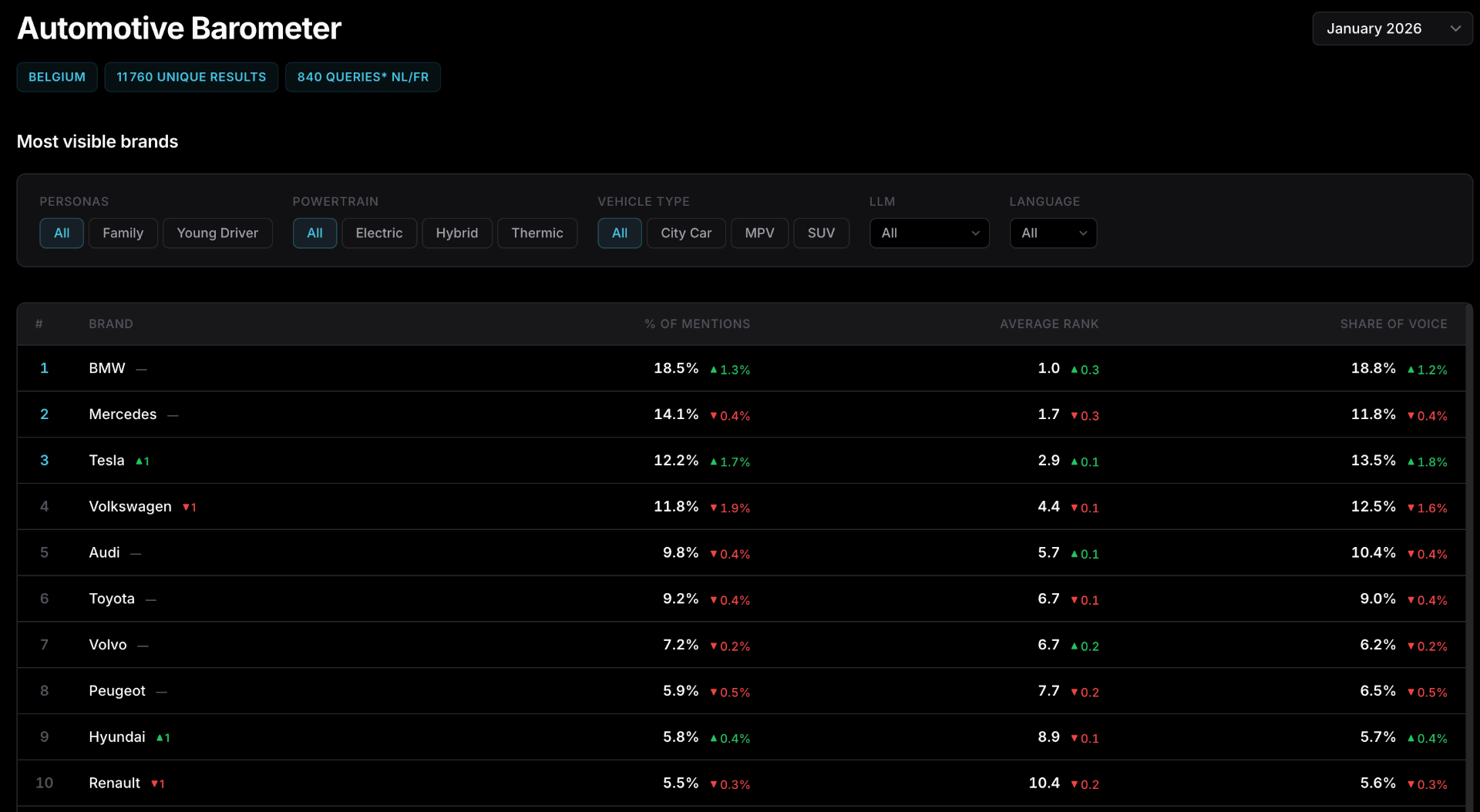1480x812 pixels.
Task: Click Mercedes' 0.3 average rank change indicator
Action: [x=1085, y=416]
